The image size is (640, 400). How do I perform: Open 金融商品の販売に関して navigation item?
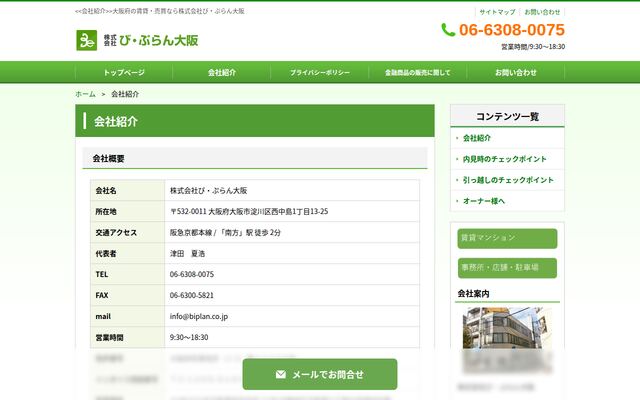click(x=418, y=72)
